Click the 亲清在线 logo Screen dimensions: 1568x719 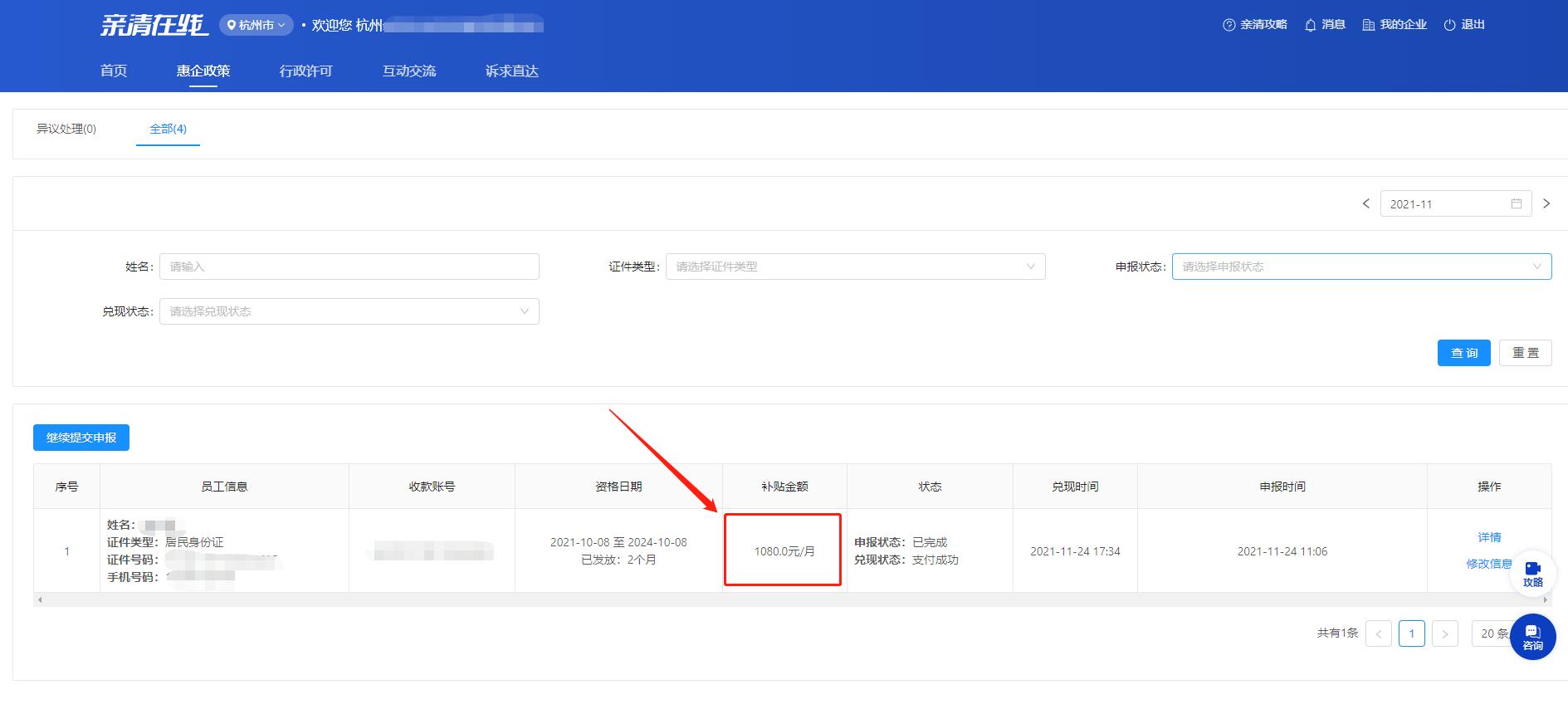(154, 25)
